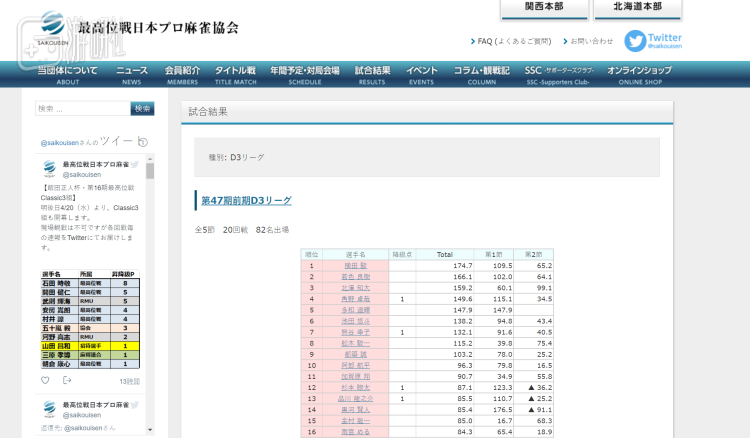Switch to the 関西本部 tab
Image resolution: width=750 pixels, height=438 pixels.
coord(544,9)
